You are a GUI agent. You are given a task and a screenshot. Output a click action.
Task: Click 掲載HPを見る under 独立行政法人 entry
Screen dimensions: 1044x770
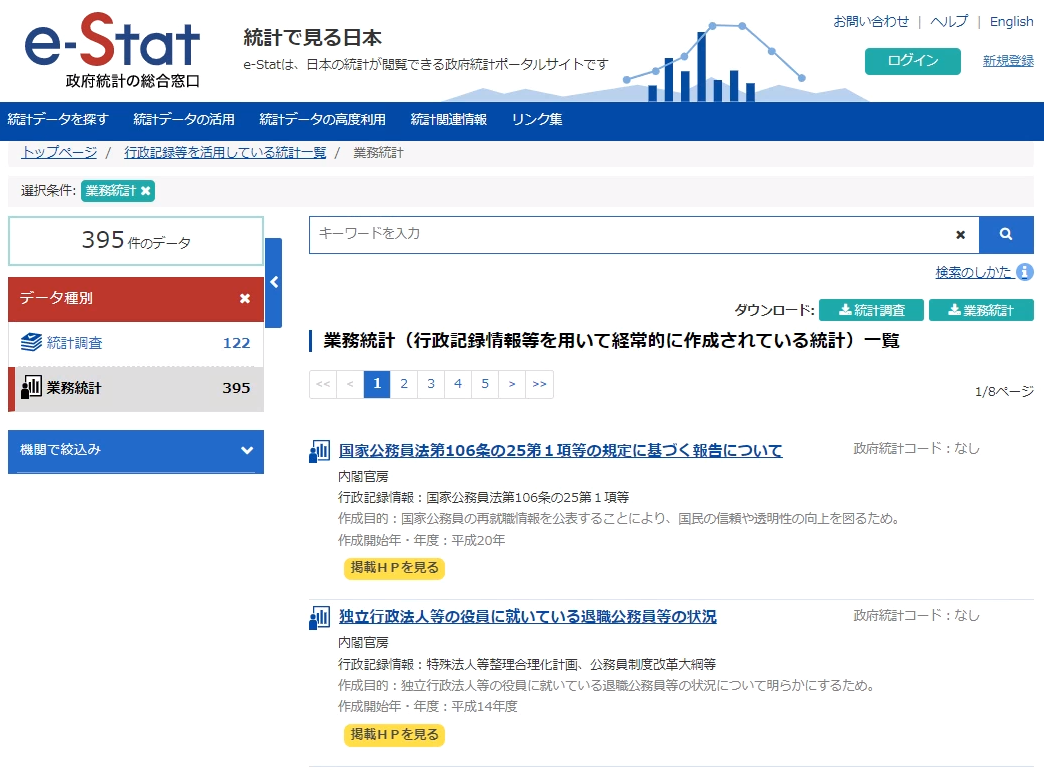394,735
